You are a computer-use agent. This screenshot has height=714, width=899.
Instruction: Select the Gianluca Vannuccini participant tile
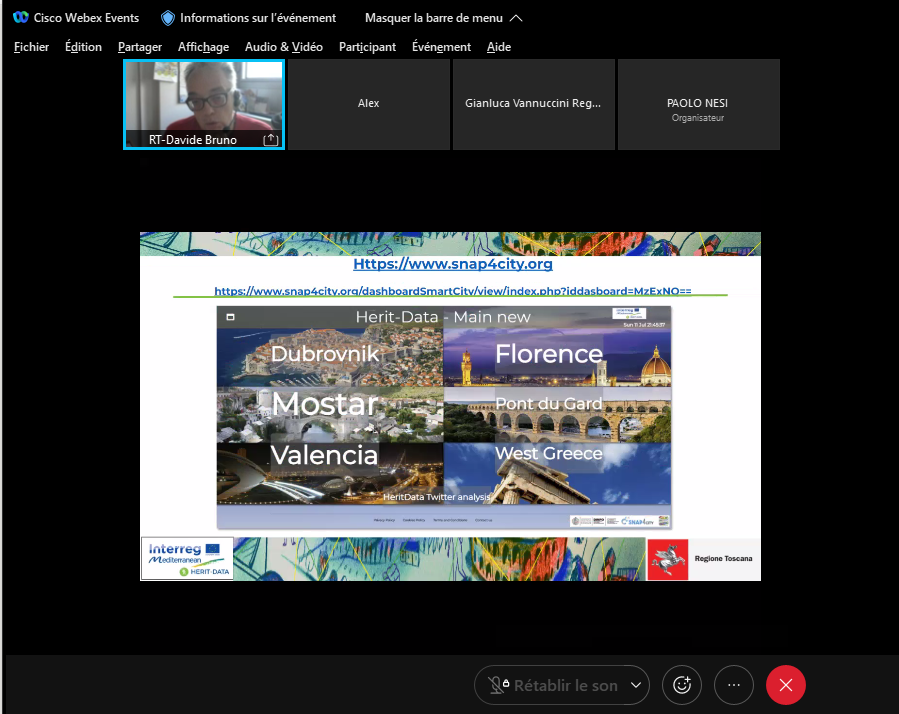coord(533,104)
